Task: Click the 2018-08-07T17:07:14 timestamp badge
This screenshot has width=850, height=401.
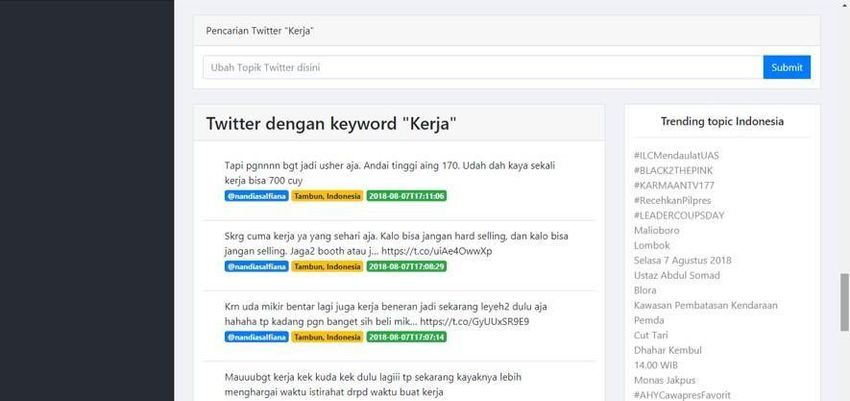Action: tap(407, 337)
